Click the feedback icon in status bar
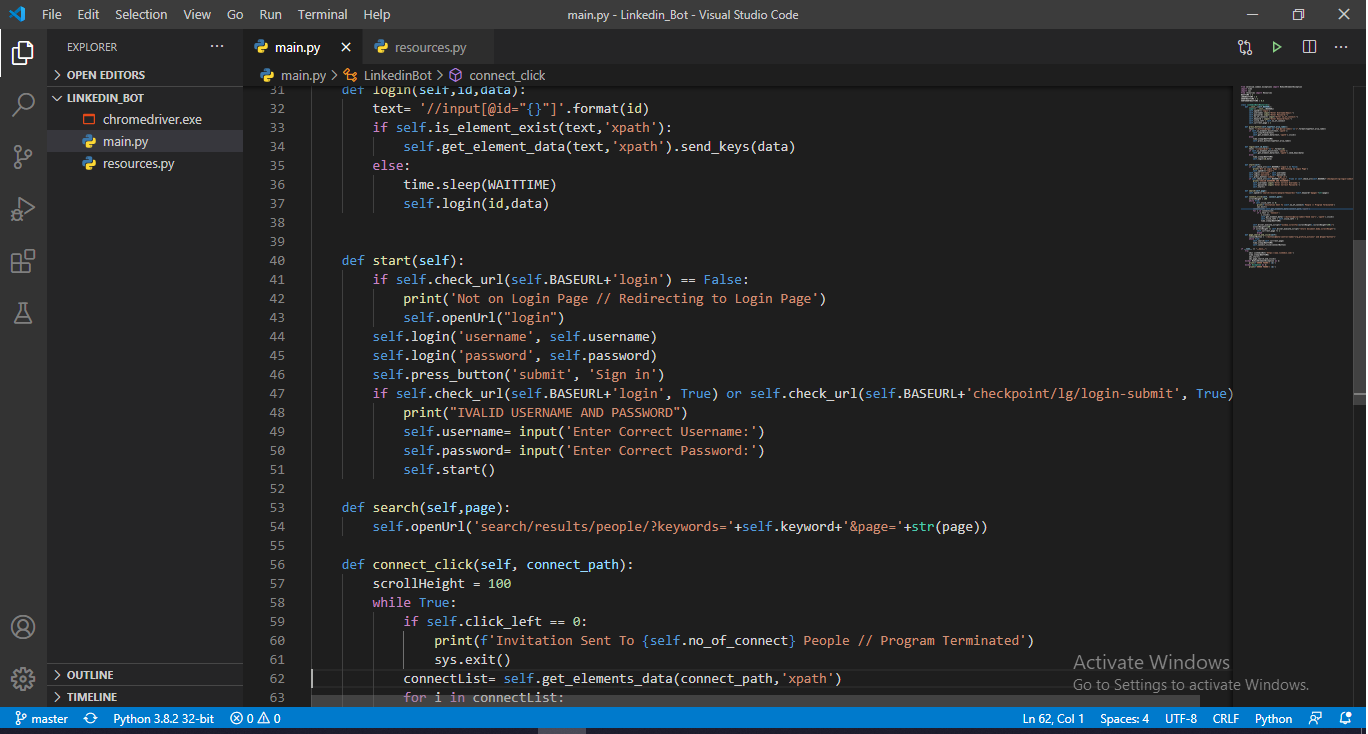 (1316, 719)
